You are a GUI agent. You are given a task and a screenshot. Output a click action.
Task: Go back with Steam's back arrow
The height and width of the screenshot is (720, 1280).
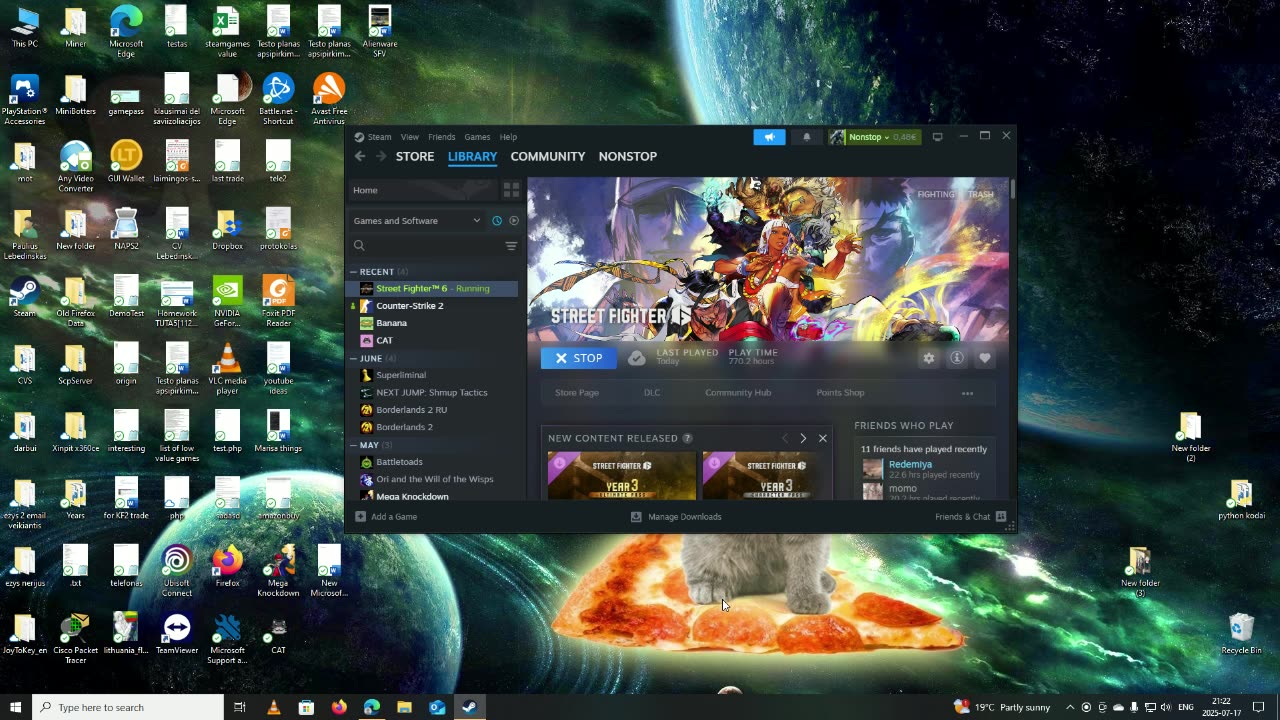click(x=360, y=156)
